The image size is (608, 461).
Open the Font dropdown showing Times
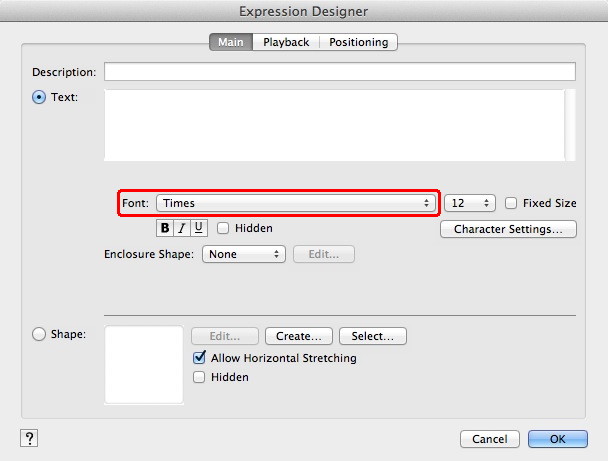click(x=296, y=203)
